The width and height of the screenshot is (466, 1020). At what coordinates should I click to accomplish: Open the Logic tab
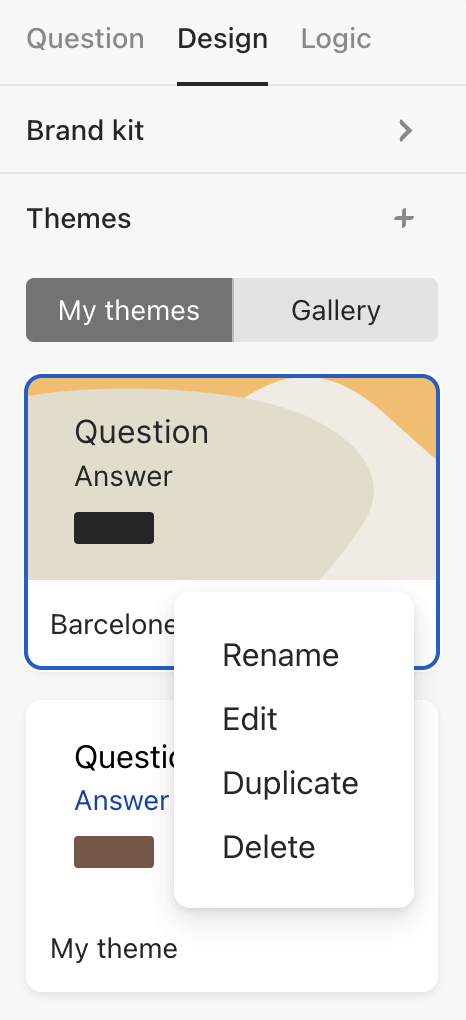(x=336, y=39)
